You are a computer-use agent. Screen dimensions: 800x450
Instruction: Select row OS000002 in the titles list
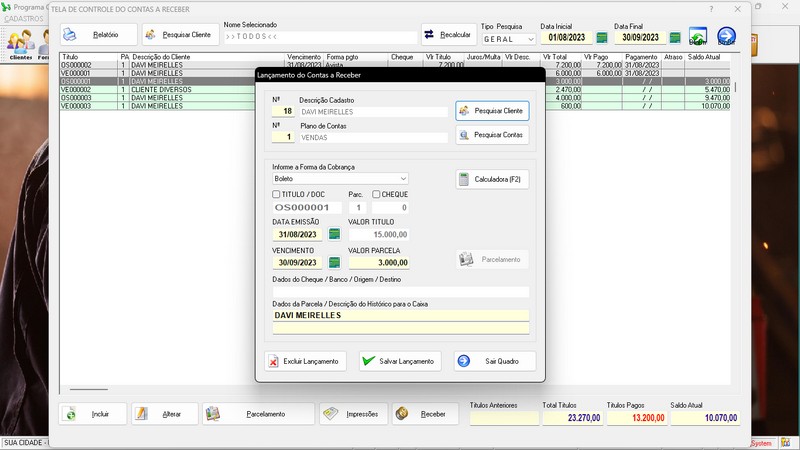395,65
